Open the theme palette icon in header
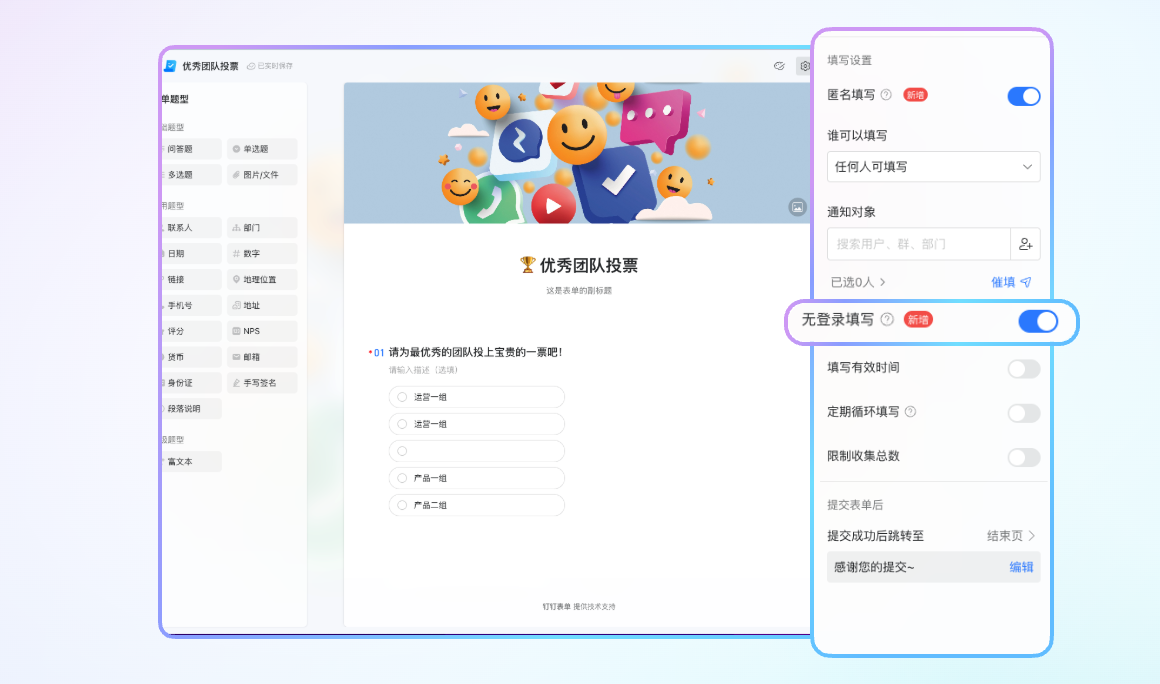This screenshot has width=1160, height=684. (779, 66)
